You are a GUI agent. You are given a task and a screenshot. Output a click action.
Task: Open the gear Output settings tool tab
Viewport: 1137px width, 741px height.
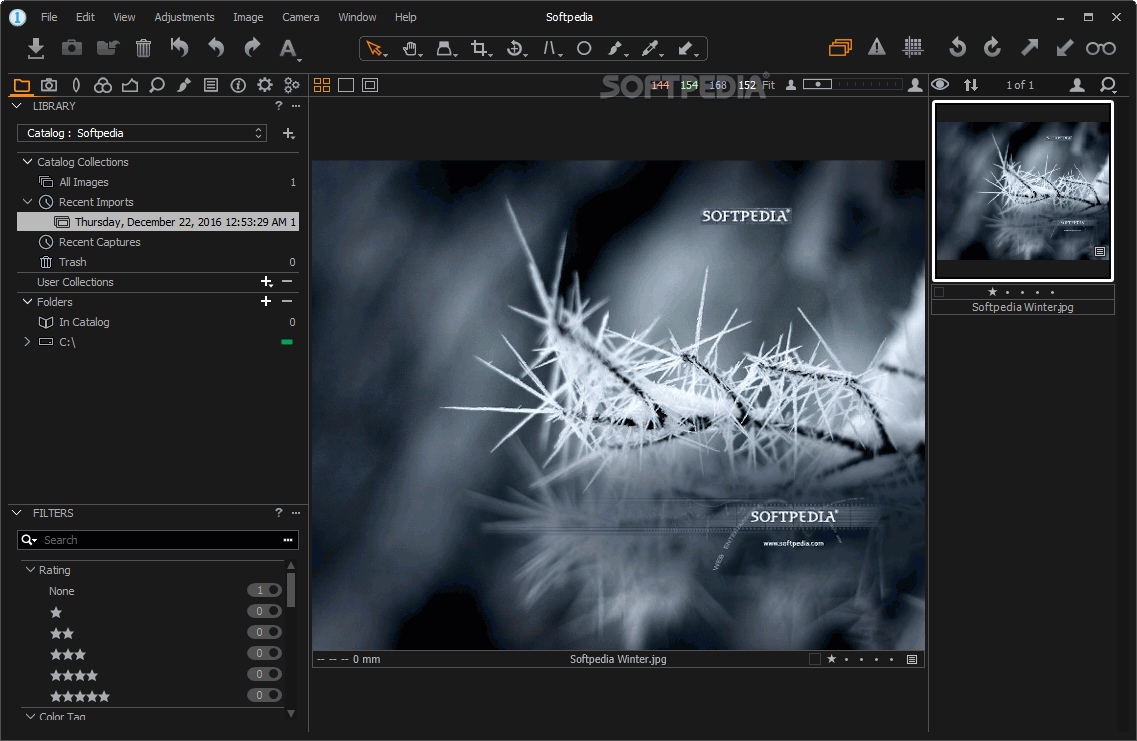tap(265, 86)
